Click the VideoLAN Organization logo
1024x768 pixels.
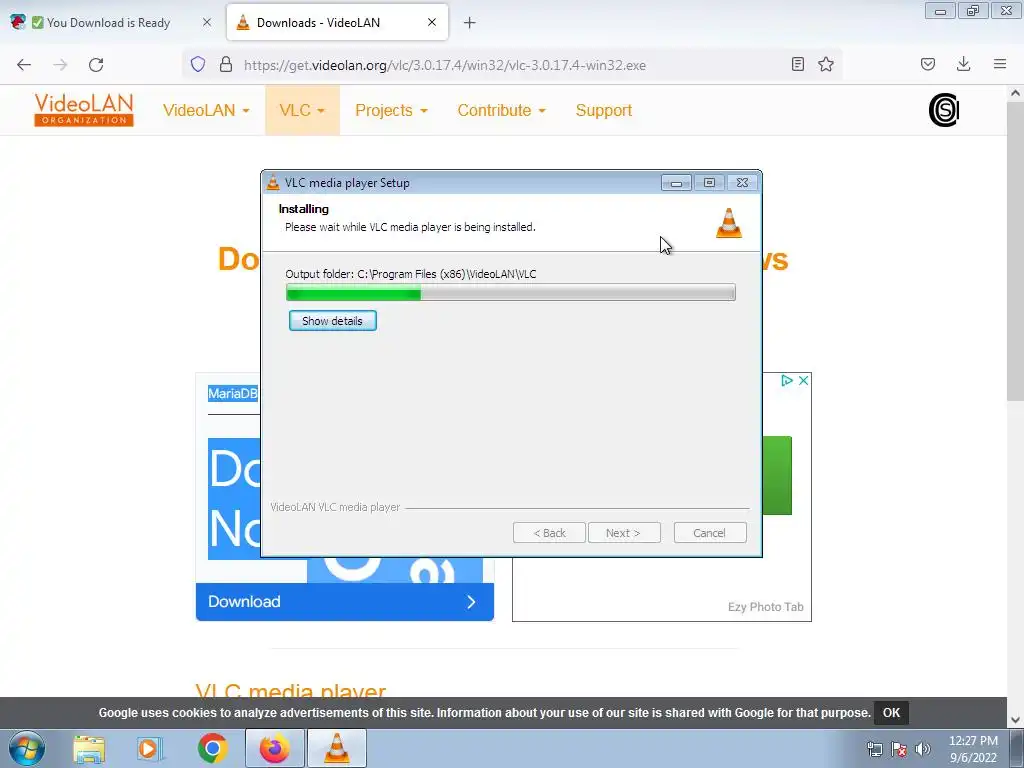pos(84,110)
